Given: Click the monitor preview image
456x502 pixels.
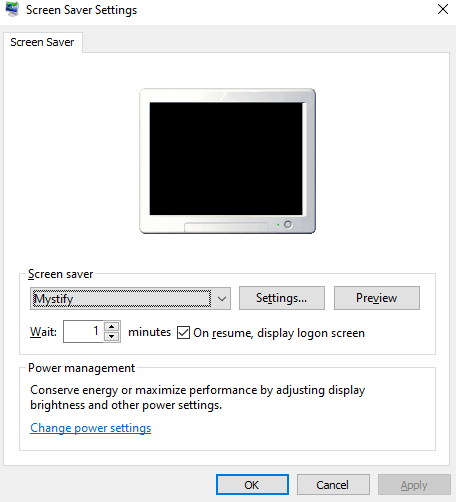Looking at the screenshot, I should coord(227,161).
